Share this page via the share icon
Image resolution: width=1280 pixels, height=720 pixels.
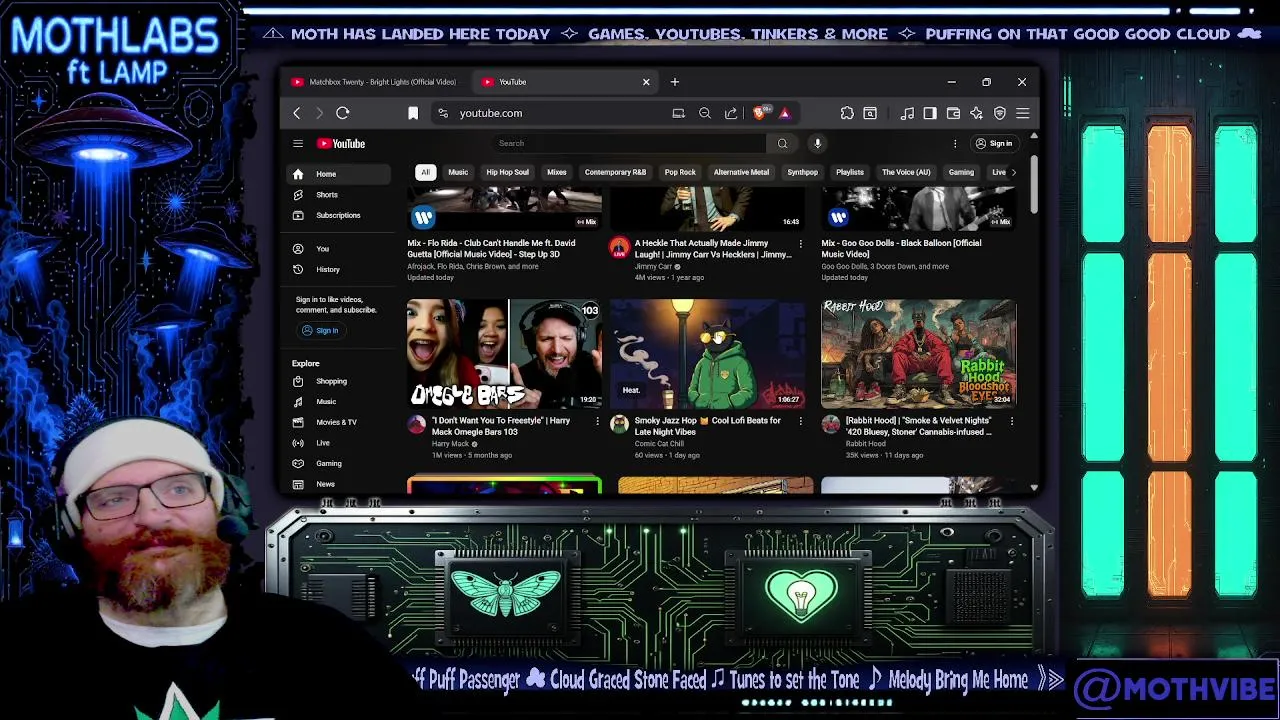pos(731,113)
